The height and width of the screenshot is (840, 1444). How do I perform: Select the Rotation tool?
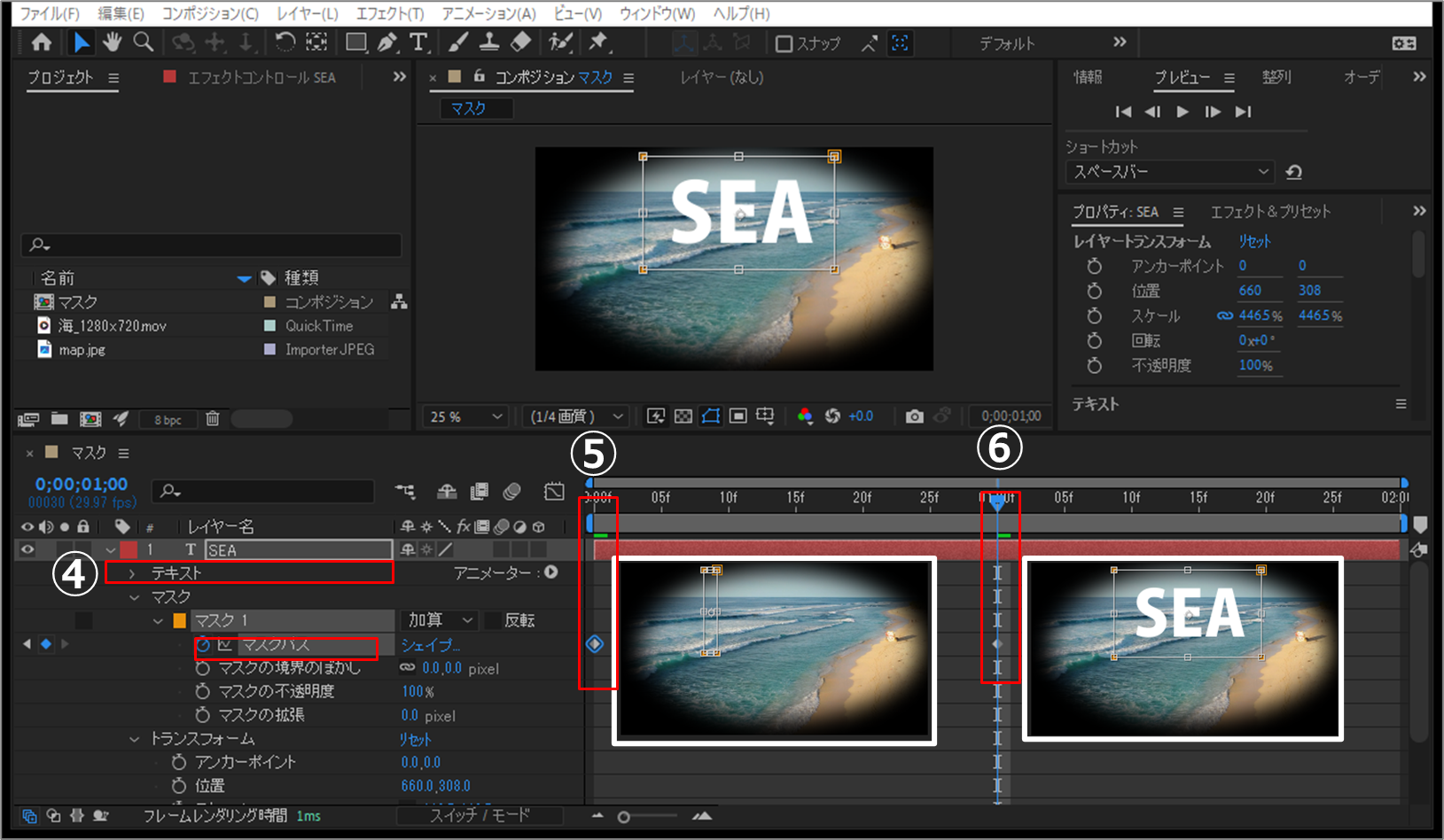(x=285, y=43)
